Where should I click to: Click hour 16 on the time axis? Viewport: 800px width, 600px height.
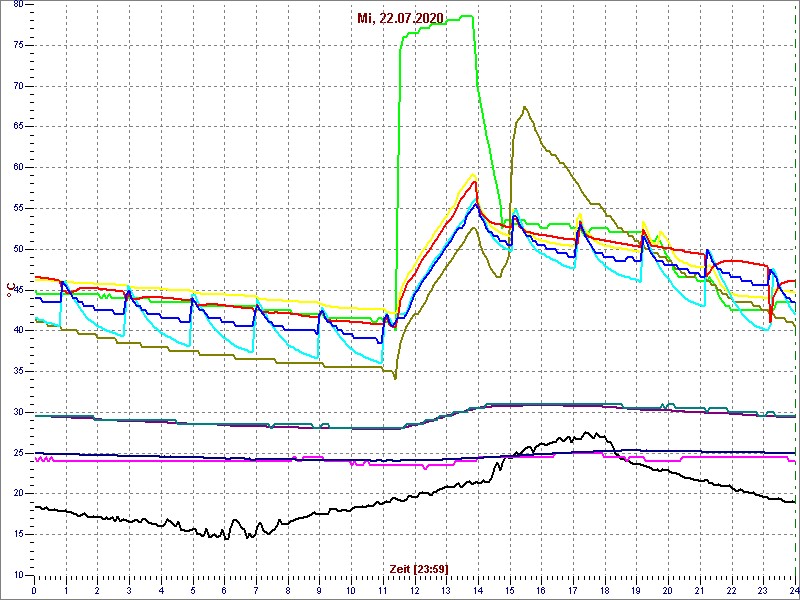[x=541, y=590]
